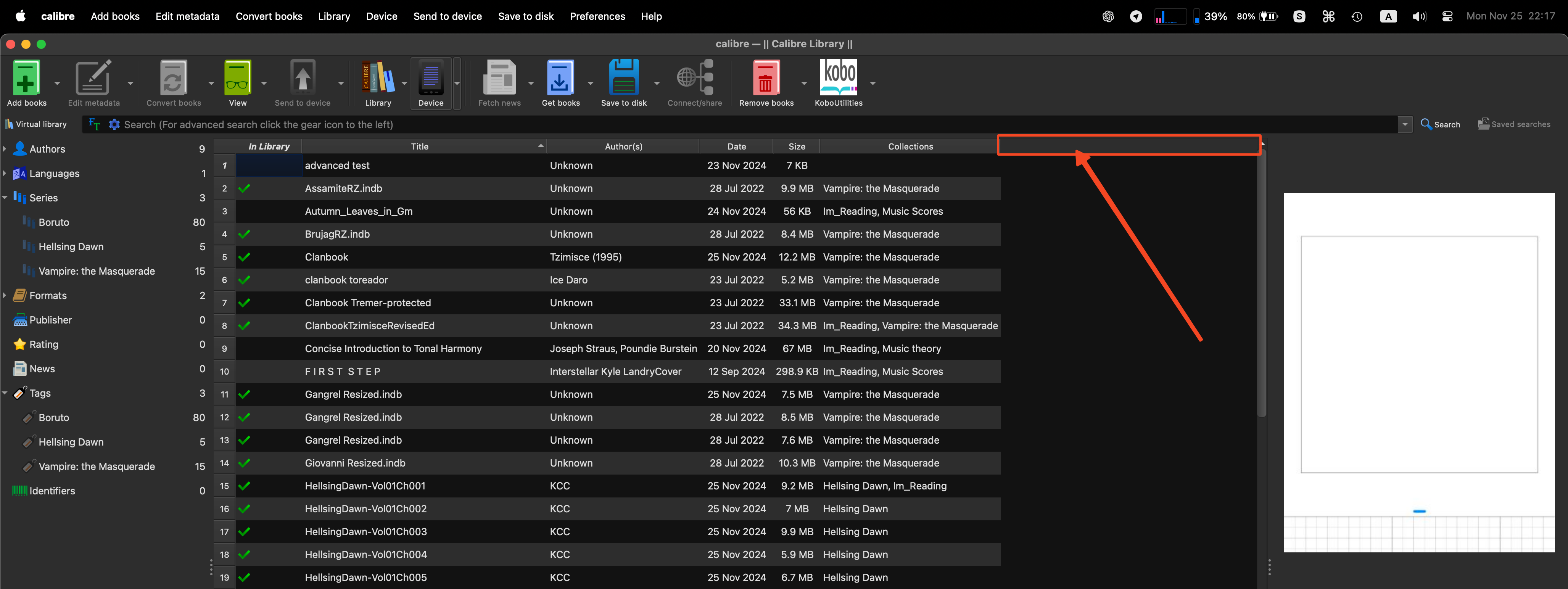
Task: Open Add books dropdown arrow
Action: (57, 84)
